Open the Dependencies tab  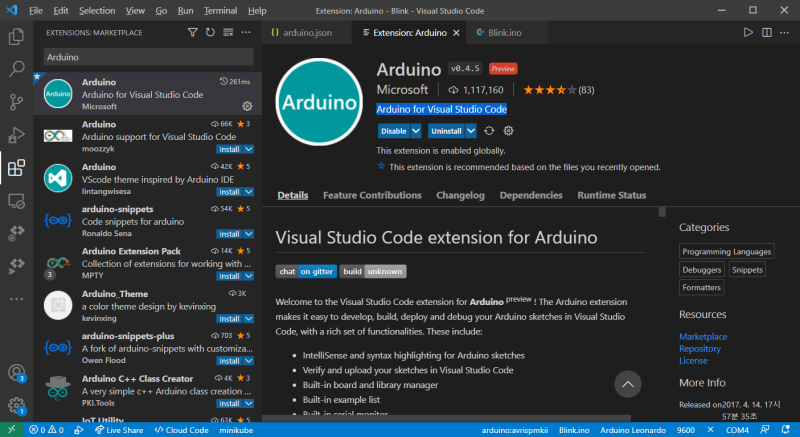point(531,195)
